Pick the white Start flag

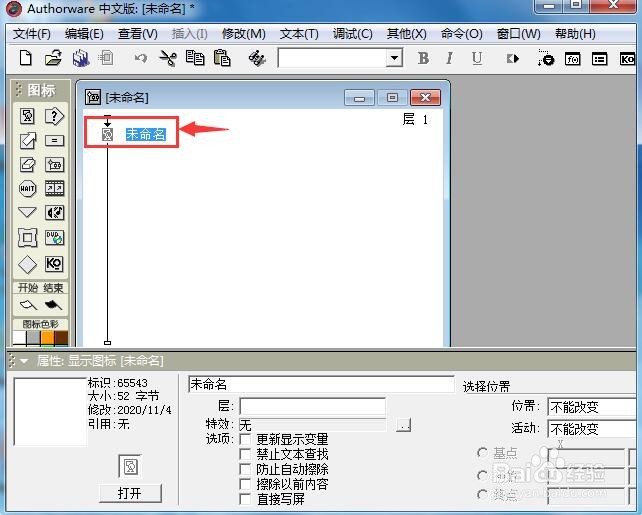point(28,305)
